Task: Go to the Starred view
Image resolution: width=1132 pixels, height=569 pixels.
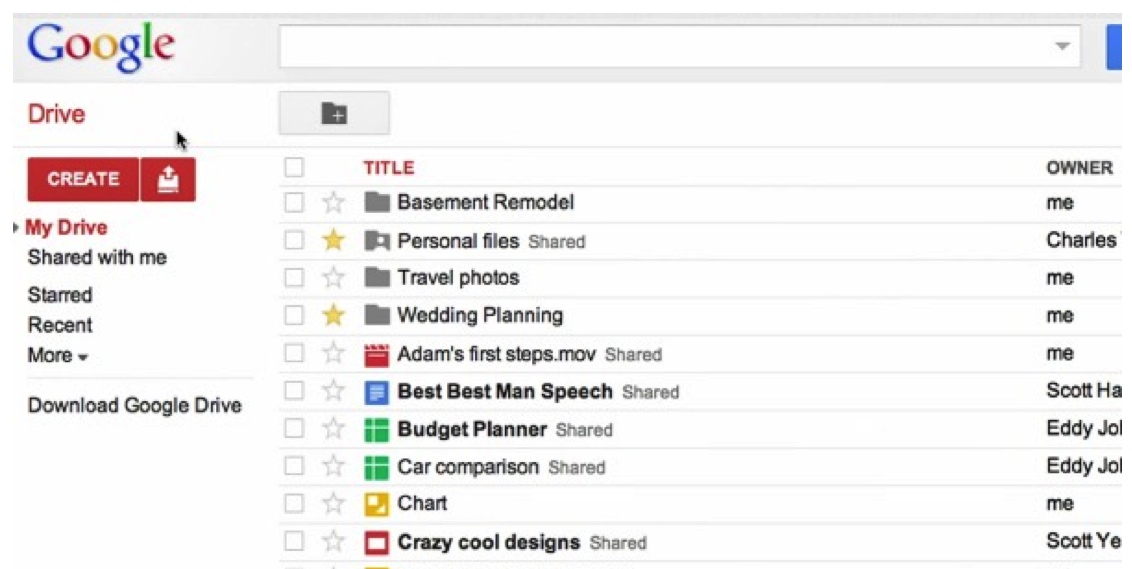Action: (60, 295)
